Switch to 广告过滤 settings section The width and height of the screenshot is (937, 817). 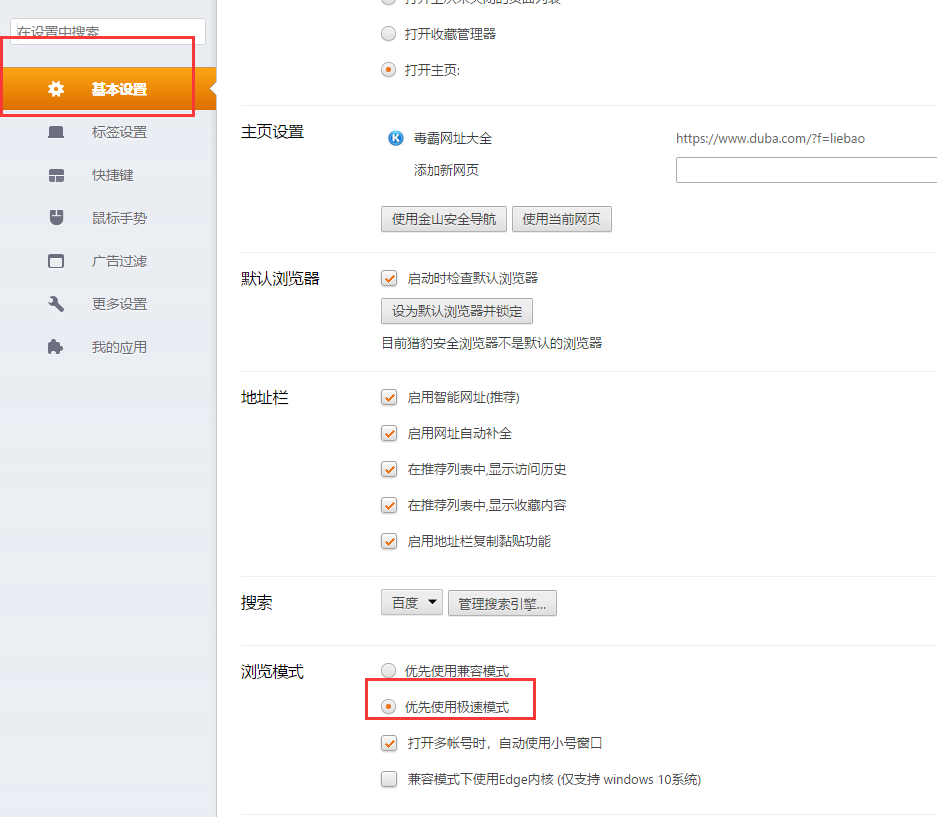(x=119, y=261)
